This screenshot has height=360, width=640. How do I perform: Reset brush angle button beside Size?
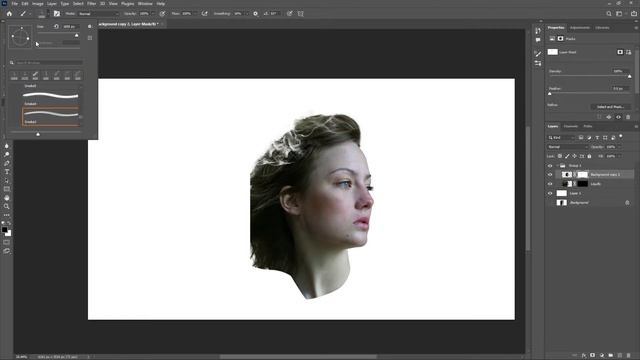pyautogui.click(x=56, y=27)
